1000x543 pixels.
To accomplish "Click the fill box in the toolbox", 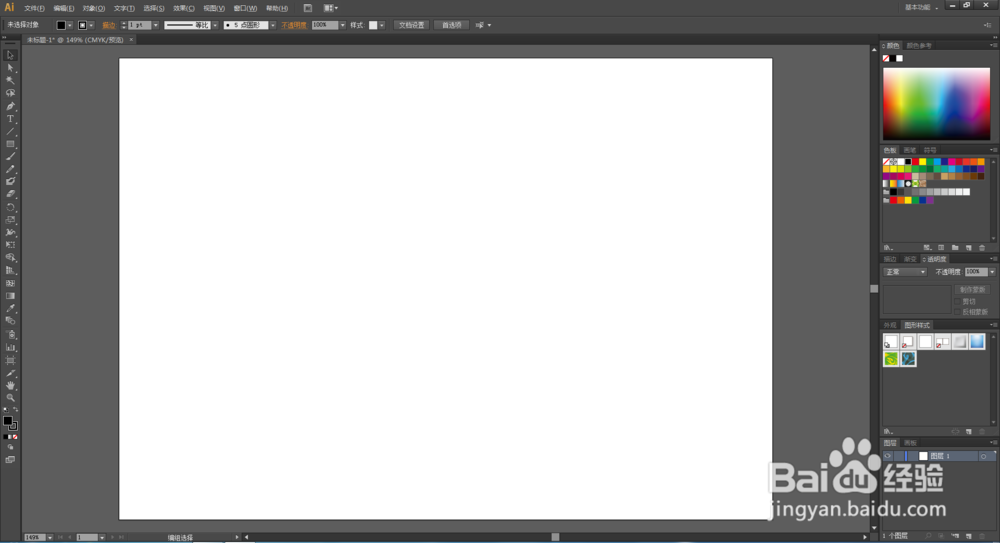I will point(8,421).
